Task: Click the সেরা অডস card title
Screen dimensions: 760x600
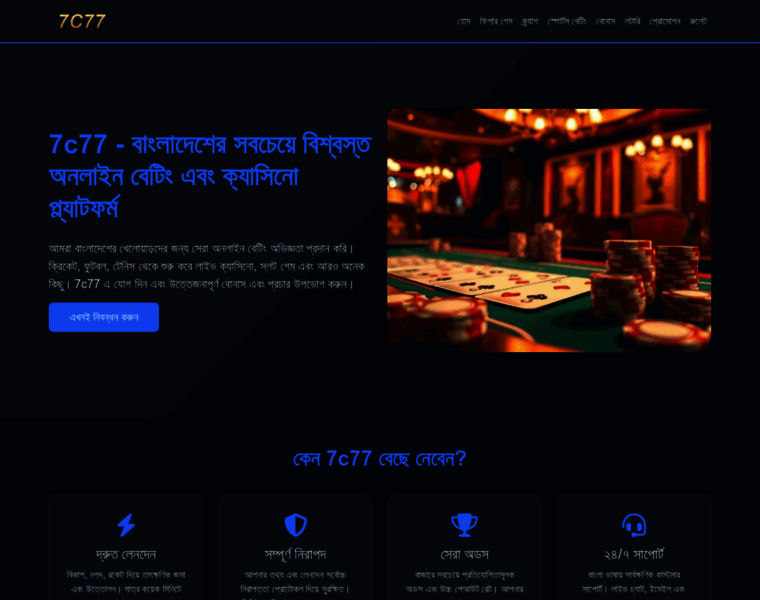Action: 464,554
